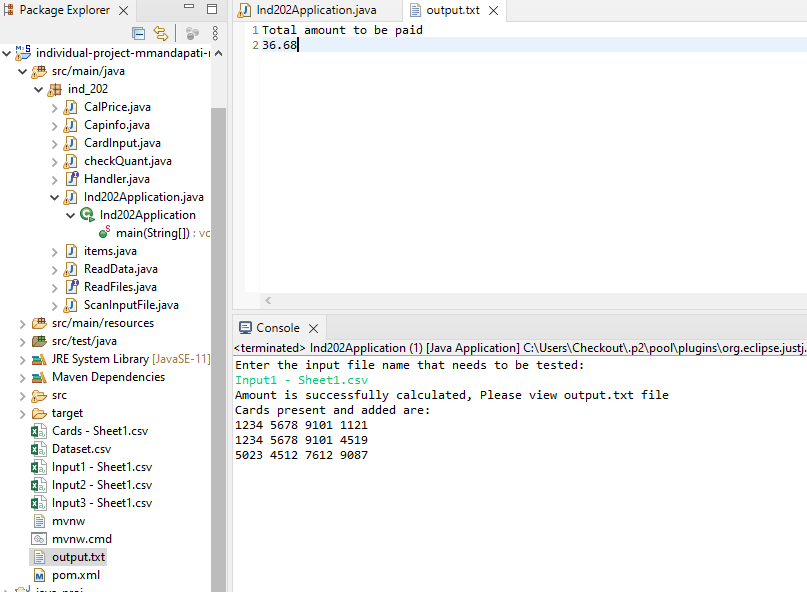Expand JRE System Library node
This screenshot has height=592, width=807.
(22, 360)
